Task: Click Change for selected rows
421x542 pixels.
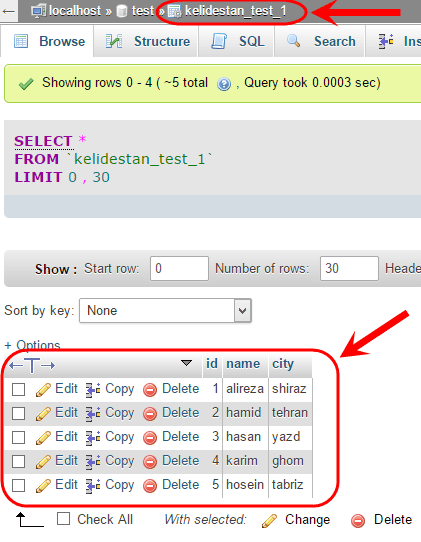Action: click(307, 520)
